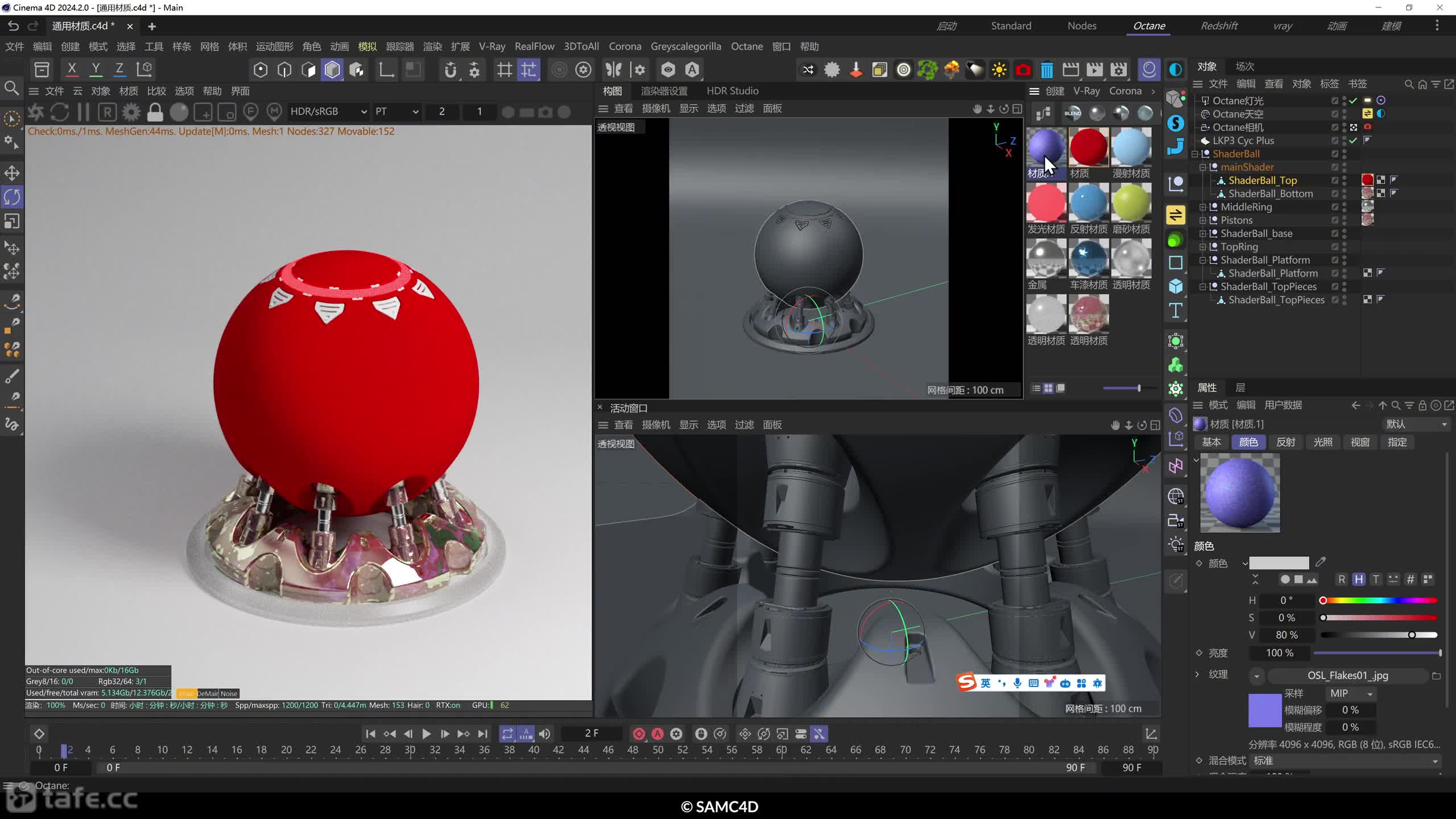Click the blue S plugin icon

(x=1176, y=123)
